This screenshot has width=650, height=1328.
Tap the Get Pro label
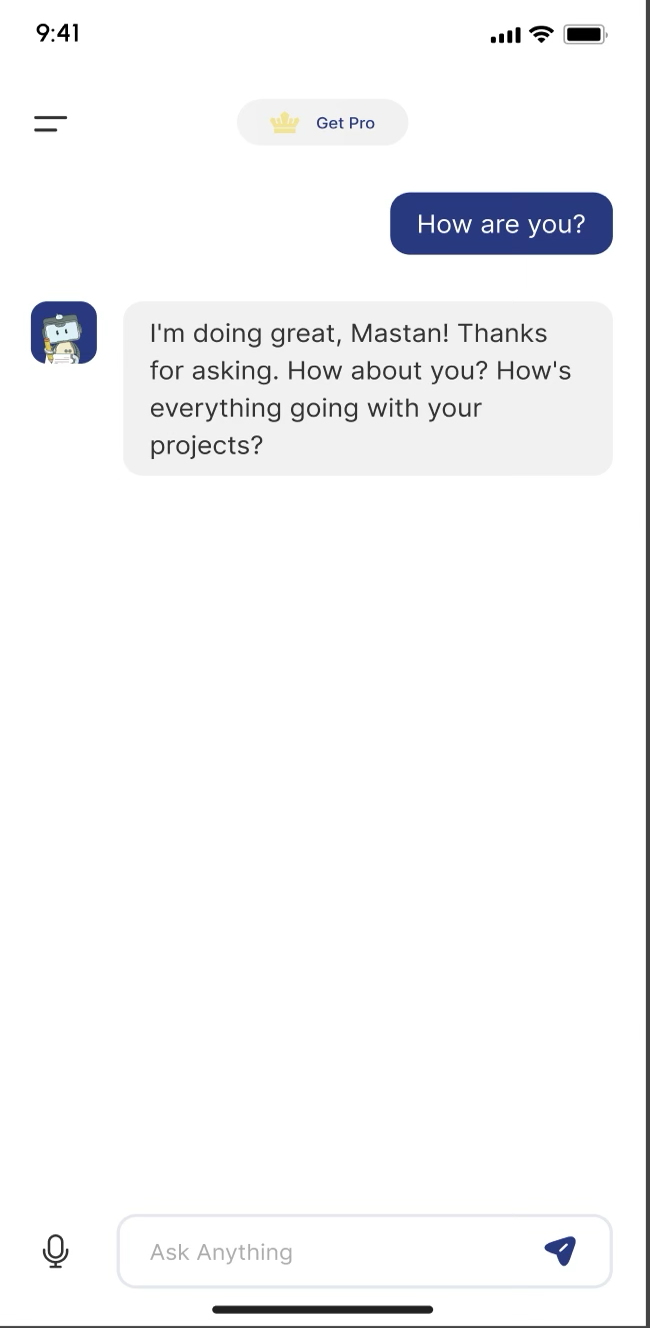click(345, 123)
